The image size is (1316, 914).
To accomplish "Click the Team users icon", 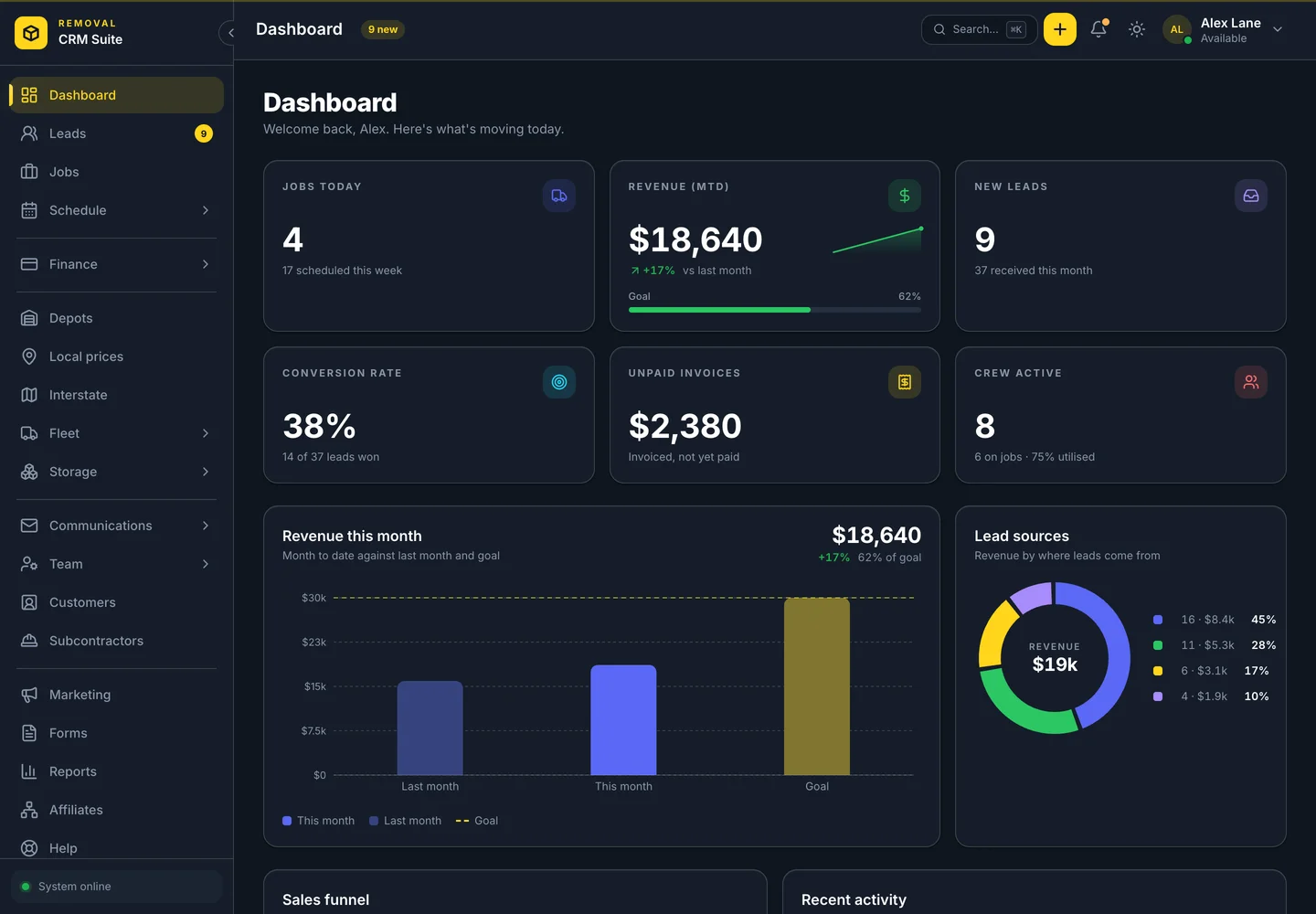I will (29, 564).
